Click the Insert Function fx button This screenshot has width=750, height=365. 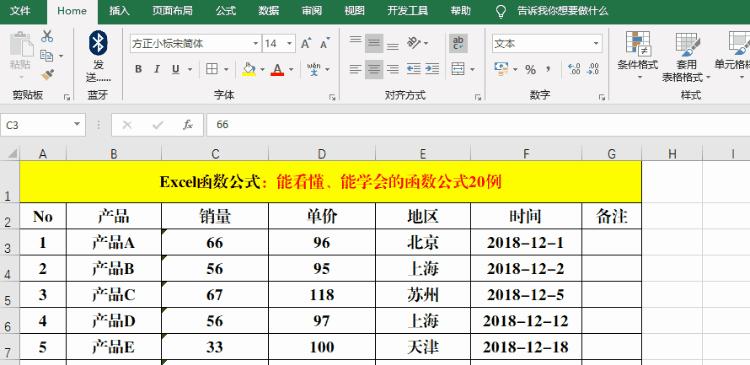(188, 125)
